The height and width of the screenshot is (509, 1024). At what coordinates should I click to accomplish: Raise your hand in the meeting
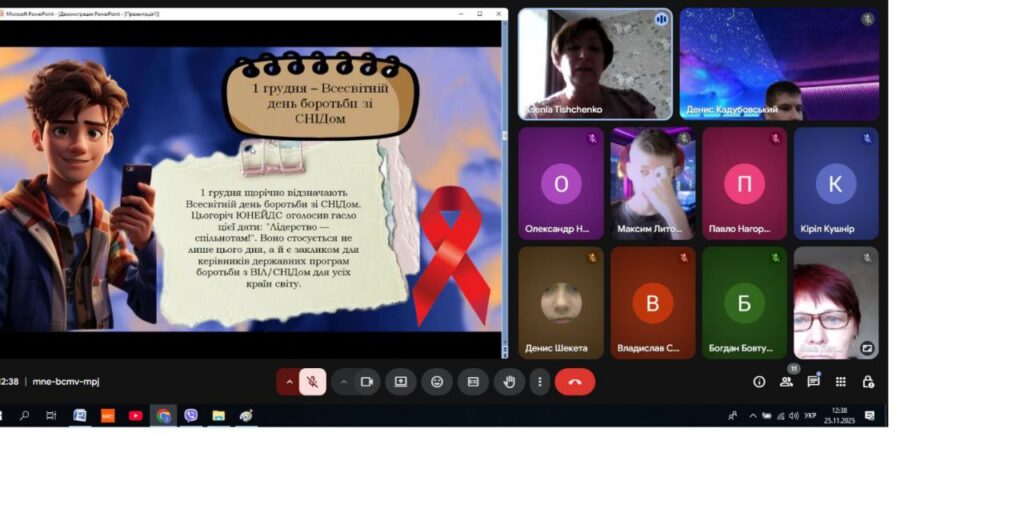coord(509,382)
